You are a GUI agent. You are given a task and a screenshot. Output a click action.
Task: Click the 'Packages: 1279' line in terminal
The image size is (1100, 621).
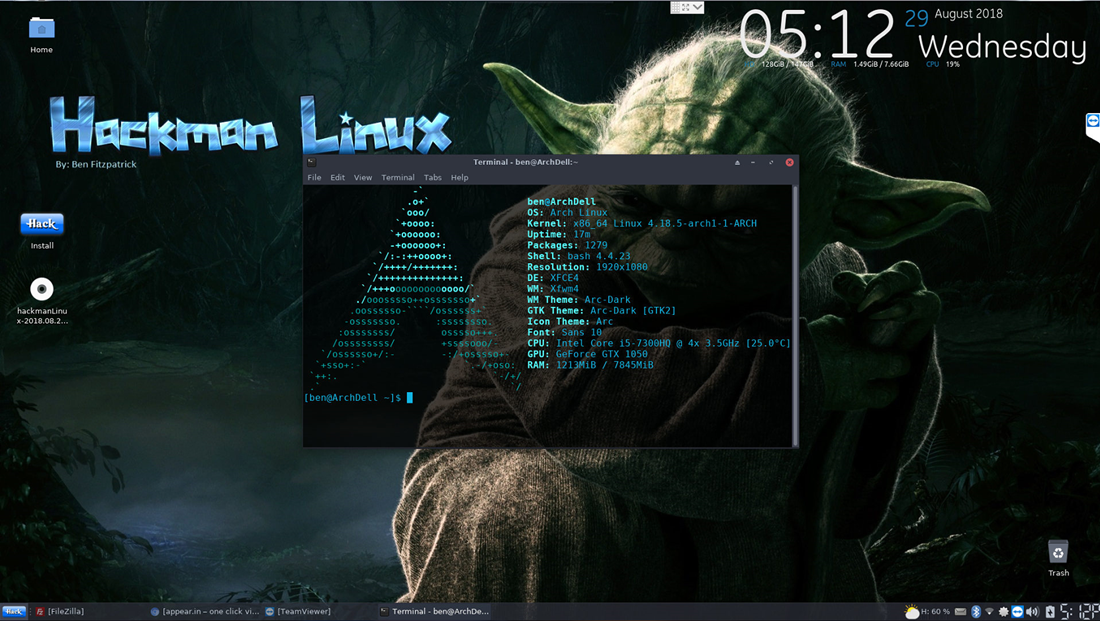(x=567, y=245)
